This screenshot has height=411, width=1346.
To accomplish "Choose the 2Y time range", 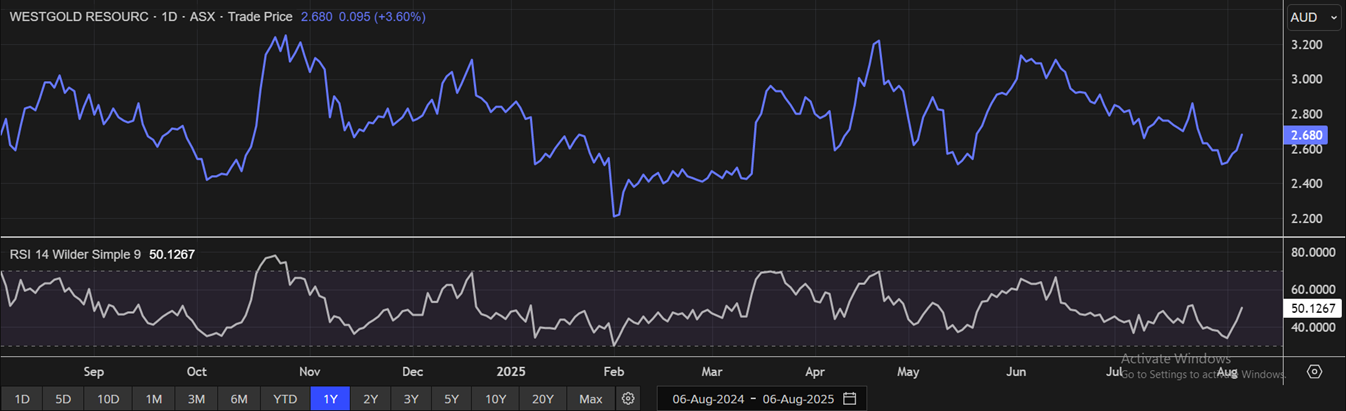I will tap(370, 399).
